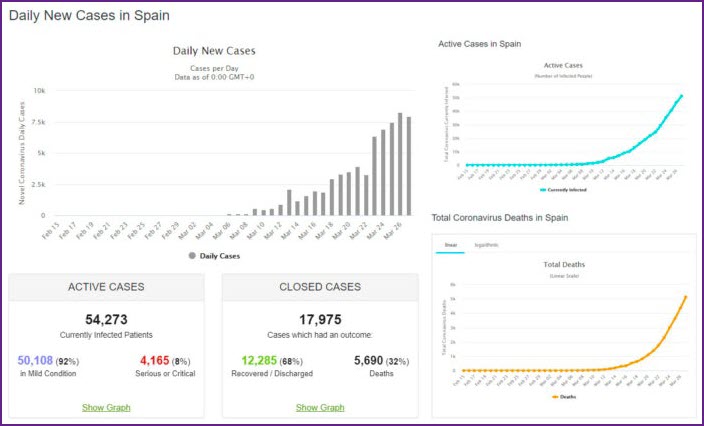Switch to the logarithmic scale tab
The height and width of the screenshot is (426, 704).
pyautogui.click(x=486, y=245)
